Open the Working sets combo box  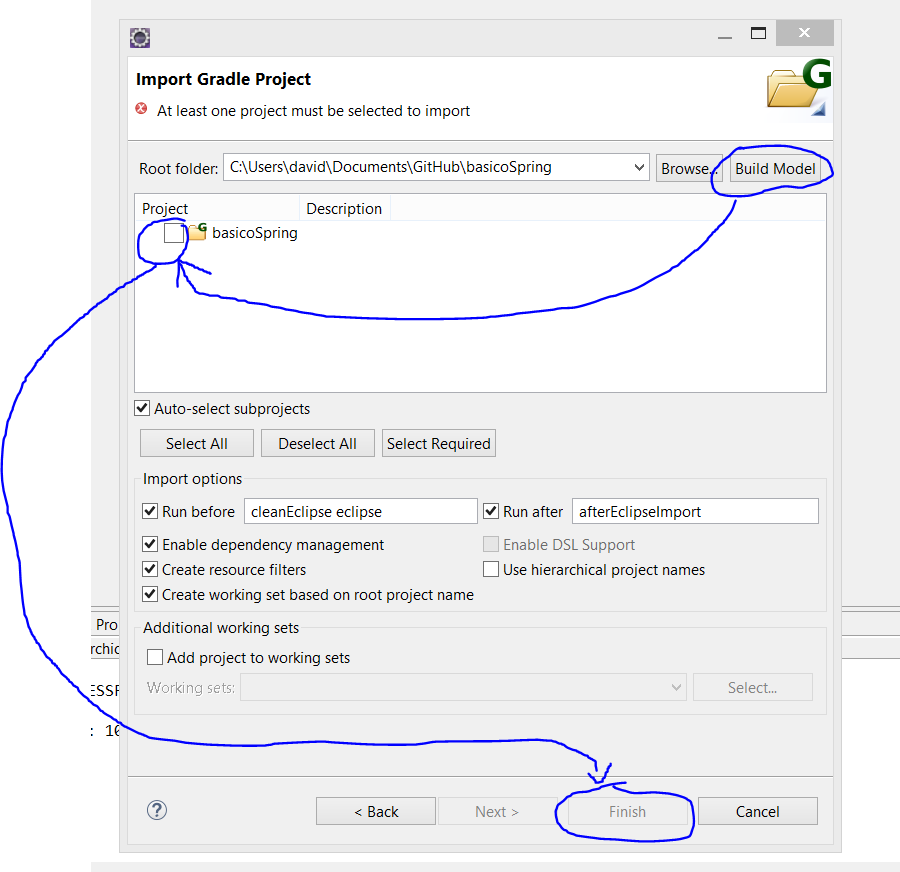463,687
